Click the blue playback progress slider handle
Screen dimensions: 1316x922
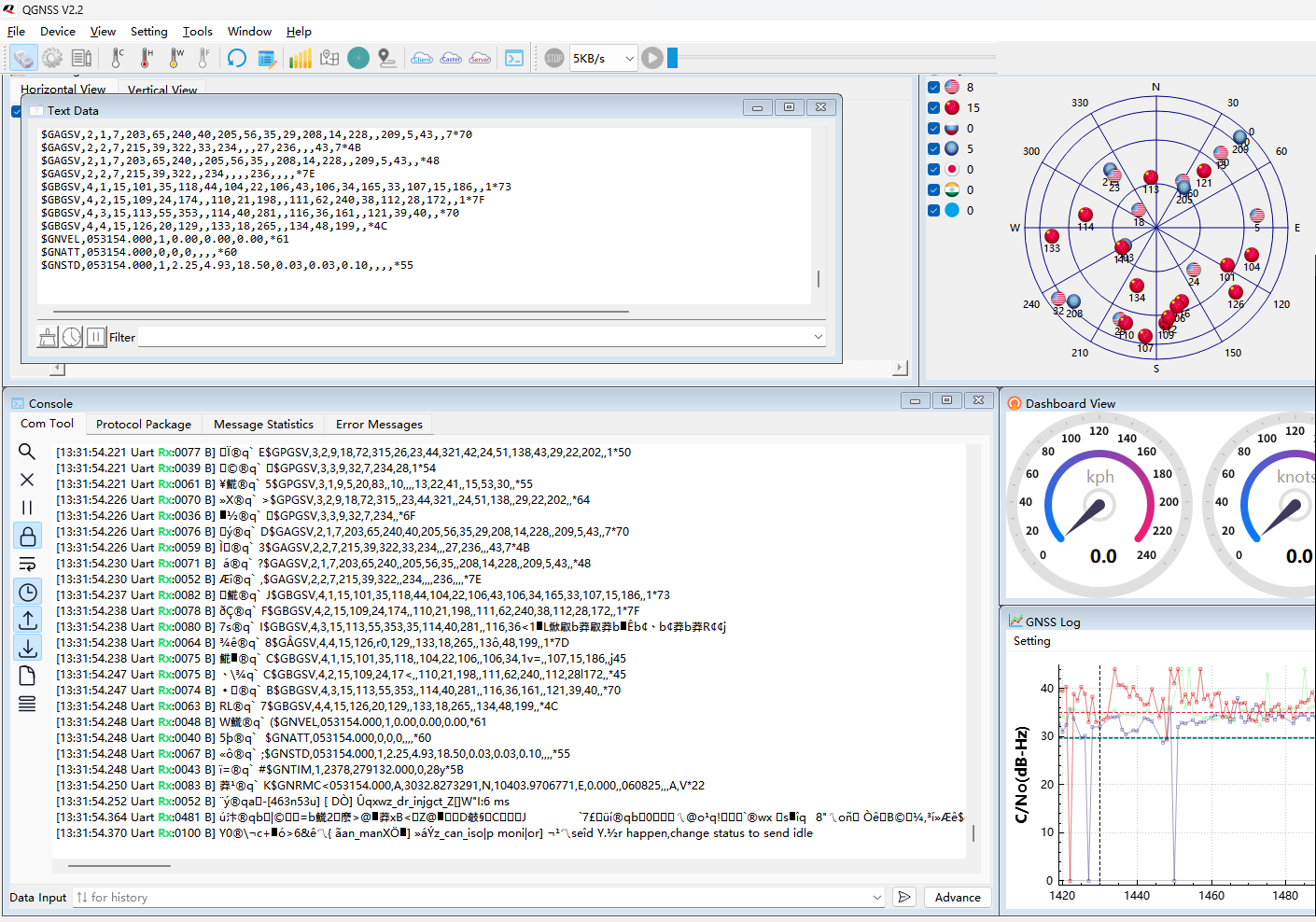(672, 59)
